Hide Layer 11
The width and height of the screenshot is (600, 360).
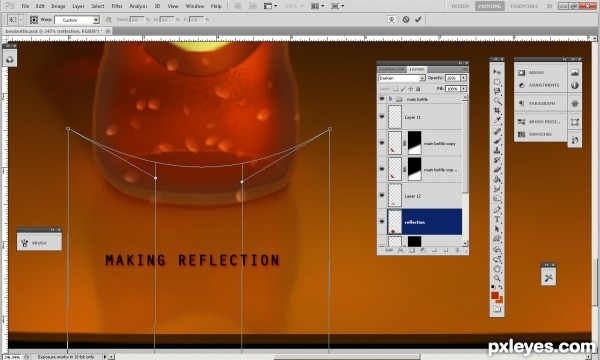click(382, 116)
